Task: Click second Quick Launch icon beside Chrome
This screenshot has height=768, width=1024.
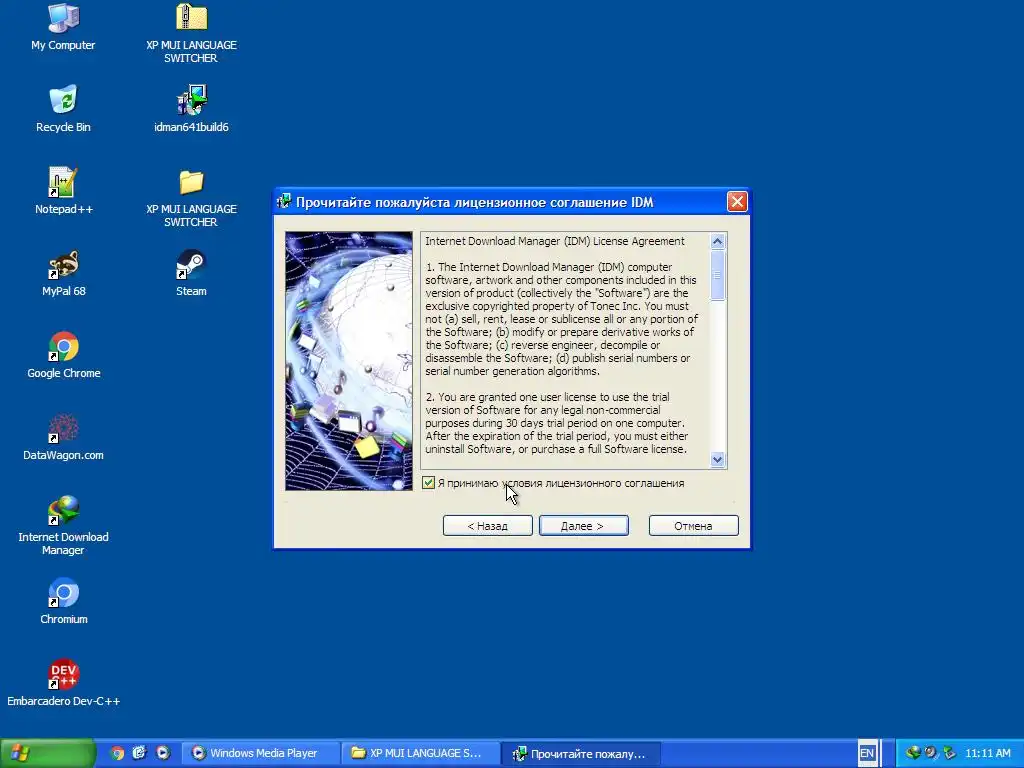Action: click(x=140, y=753)
